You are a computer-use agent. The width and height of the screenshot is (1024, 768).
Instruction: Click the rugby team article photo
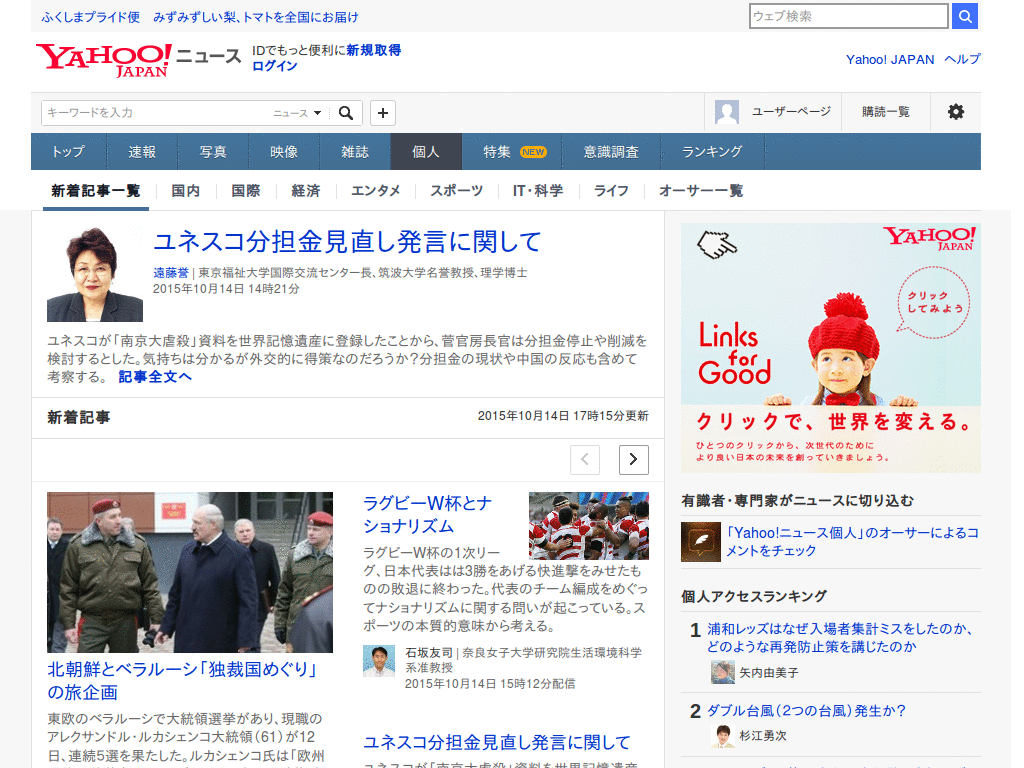point(589,526)
